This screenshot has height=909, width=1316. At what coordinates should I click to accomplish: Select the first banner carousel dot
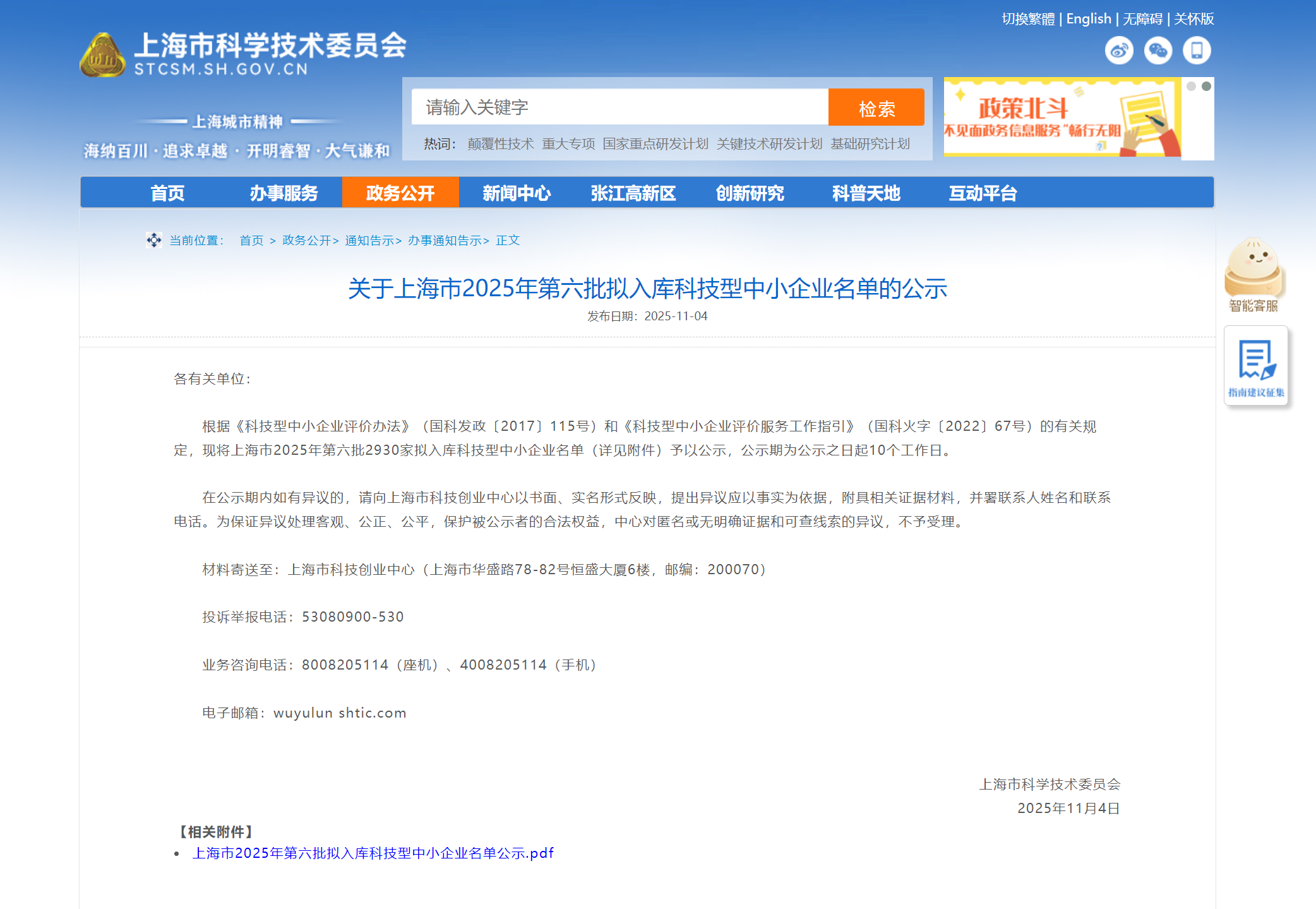[1191, 87]
